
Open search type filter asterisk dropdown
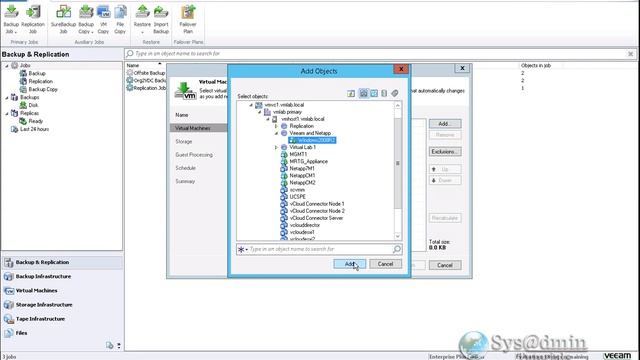tap(242, 249)
